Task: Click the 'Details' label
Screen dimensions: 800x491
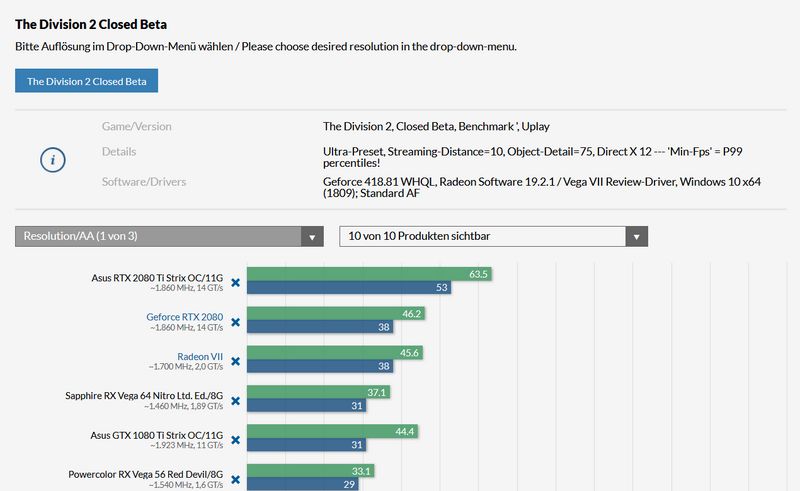Action: (x=119, y=151)
